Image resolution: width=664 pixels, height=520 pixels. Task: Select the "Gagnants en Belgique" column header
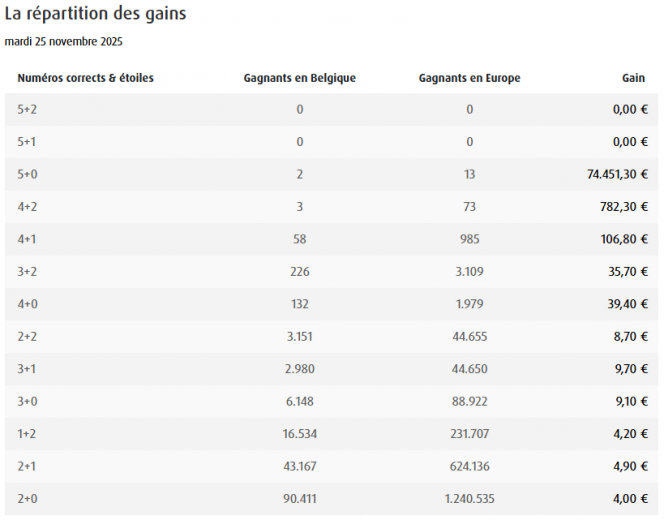(x=299, y=78)
